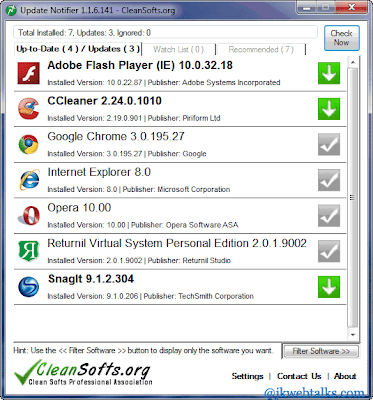Viewport: 373px width, 400px height.
Task: Click the up-to-date checkmark for Internet Explorer
Action: (x=329, y=180)
